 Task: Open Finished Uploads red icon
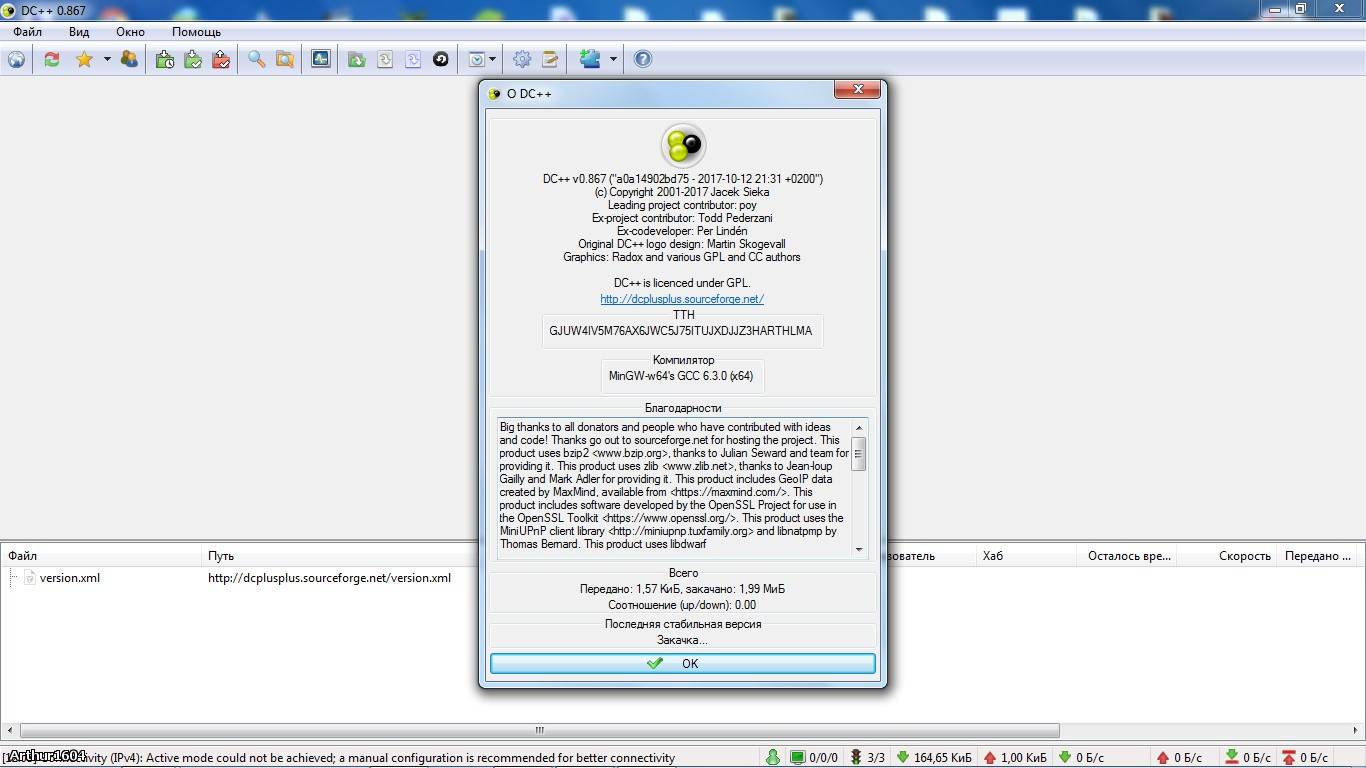pyautogui.click(x=221, y=60)
